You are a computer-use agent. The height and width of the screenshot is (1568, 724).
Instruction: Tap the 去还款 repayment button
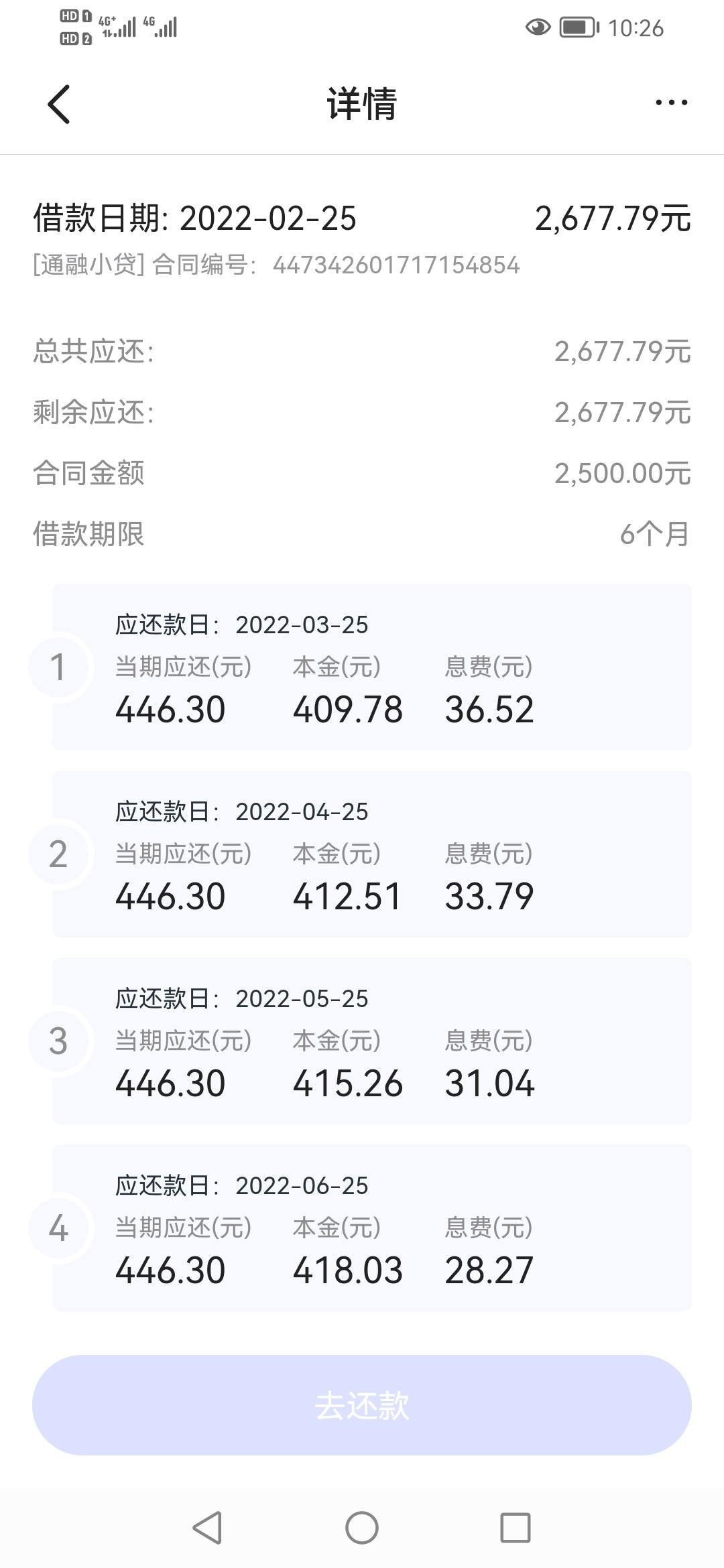tap(362, 1405)
